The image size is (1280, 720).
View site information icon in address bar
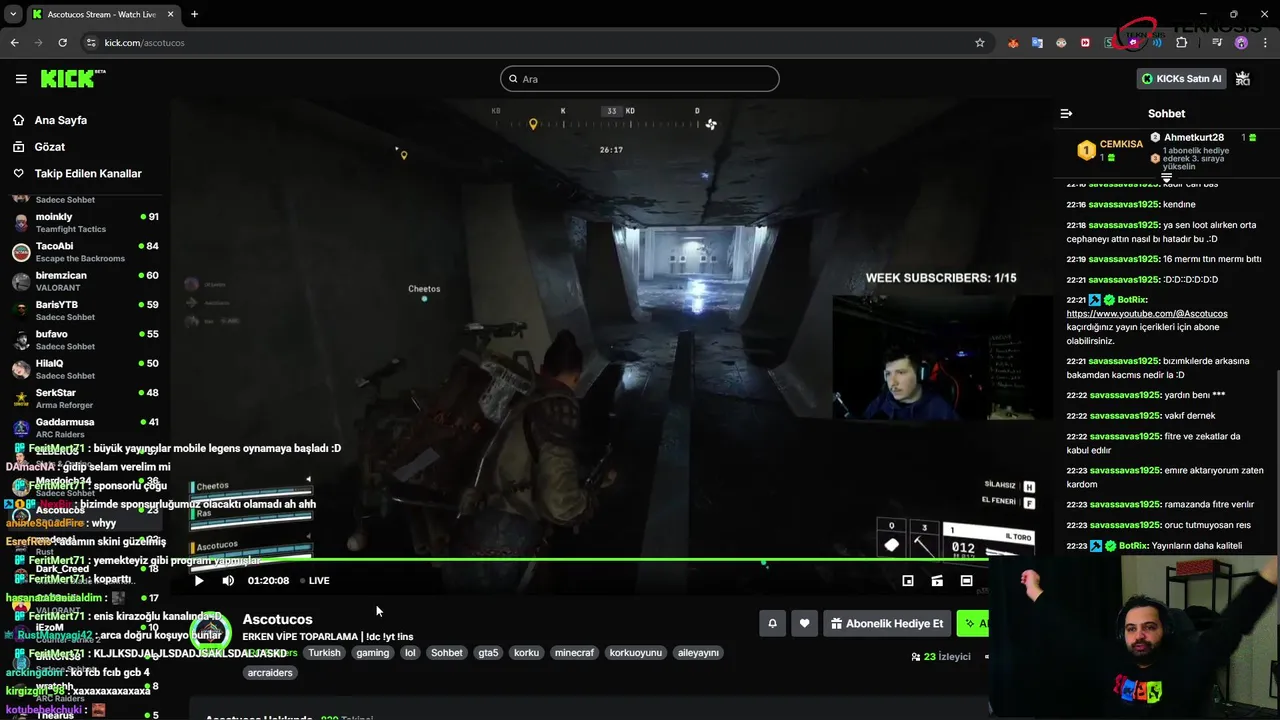tap(91, 43)
